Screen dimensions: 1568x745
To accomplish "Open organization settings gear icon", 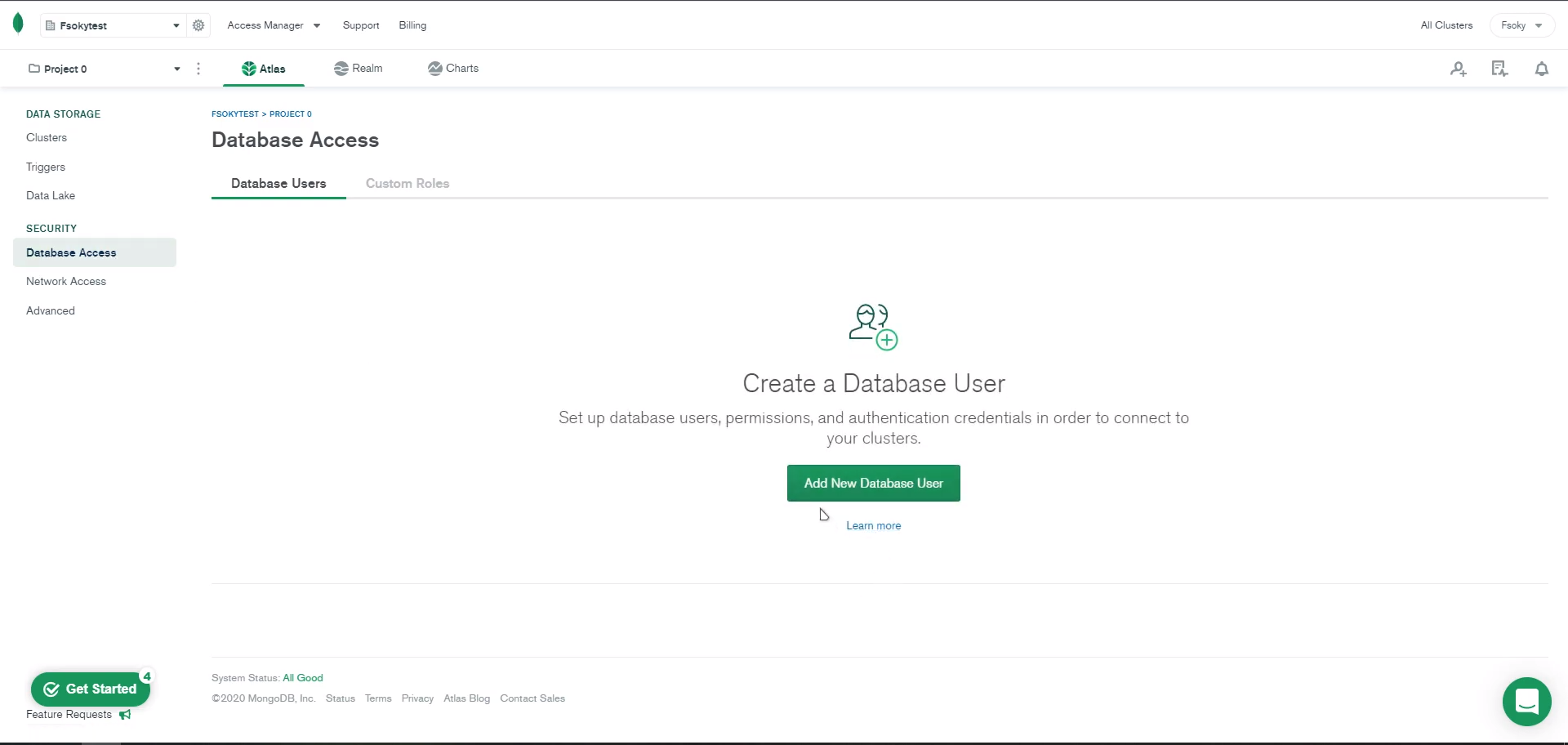I will [198, 25].
